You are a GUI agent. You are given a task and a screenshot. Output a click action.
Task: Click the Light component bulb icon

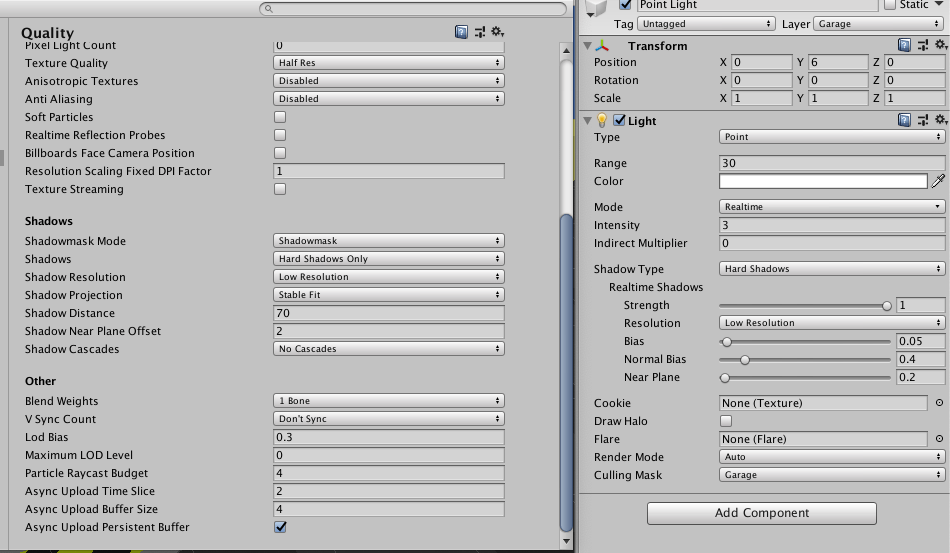coord(602,121)
